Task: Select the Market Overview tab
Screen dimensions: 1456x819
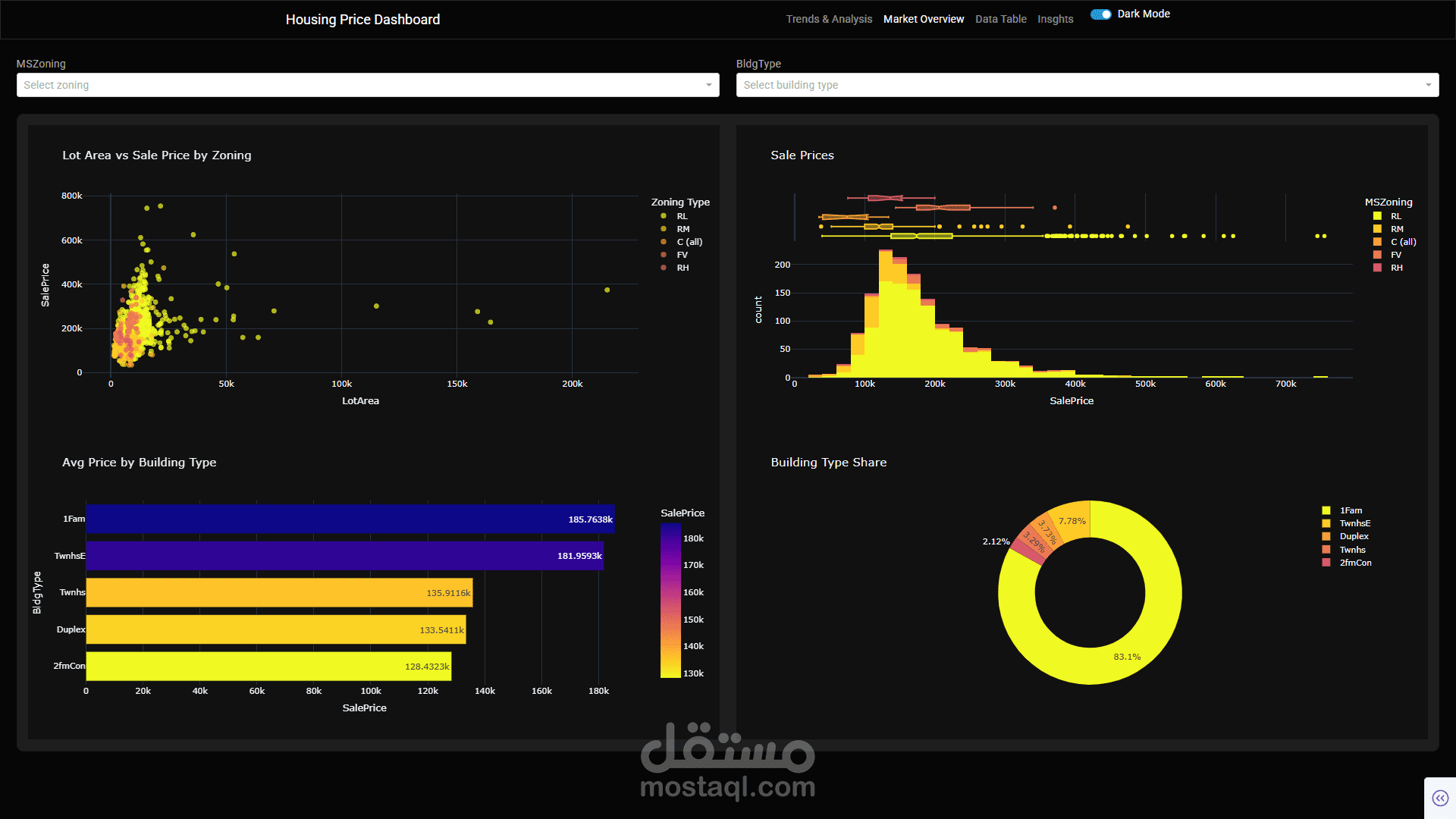Action: 923,19
